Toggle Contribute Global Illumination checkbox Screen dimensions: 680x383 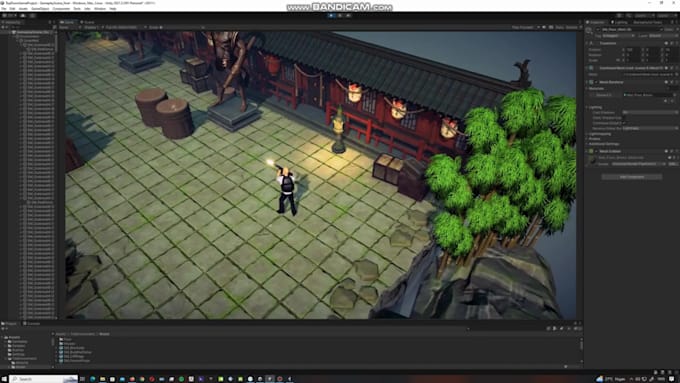[x=624, y=123]
